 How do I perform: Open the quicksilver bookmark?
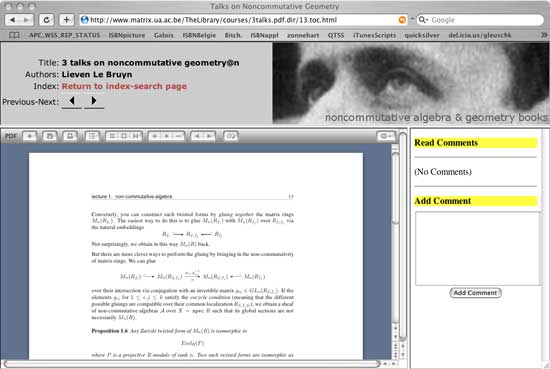[422, 35]
